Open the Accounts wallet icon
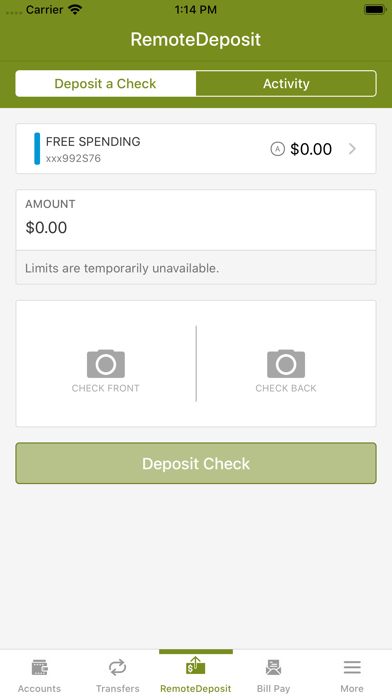Screen dimensions: 392x696 tap(40, 667)
